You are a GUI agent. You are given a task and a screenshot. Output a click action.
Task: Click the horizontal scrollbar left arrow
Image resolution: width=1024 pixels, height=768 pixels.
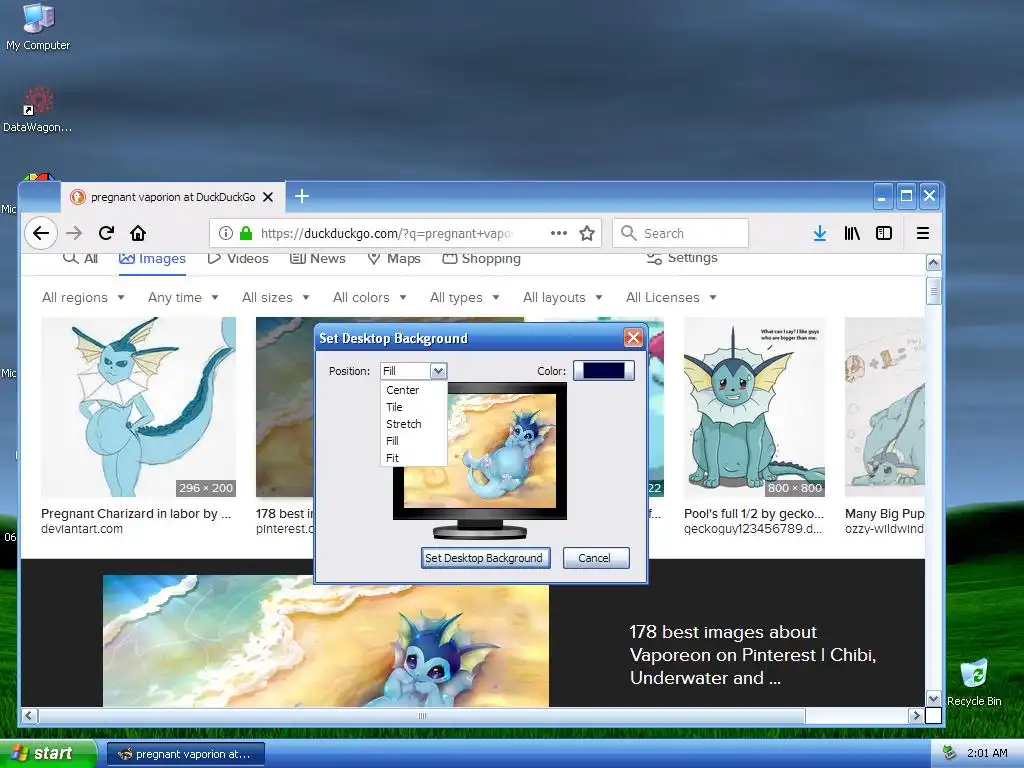29,716
